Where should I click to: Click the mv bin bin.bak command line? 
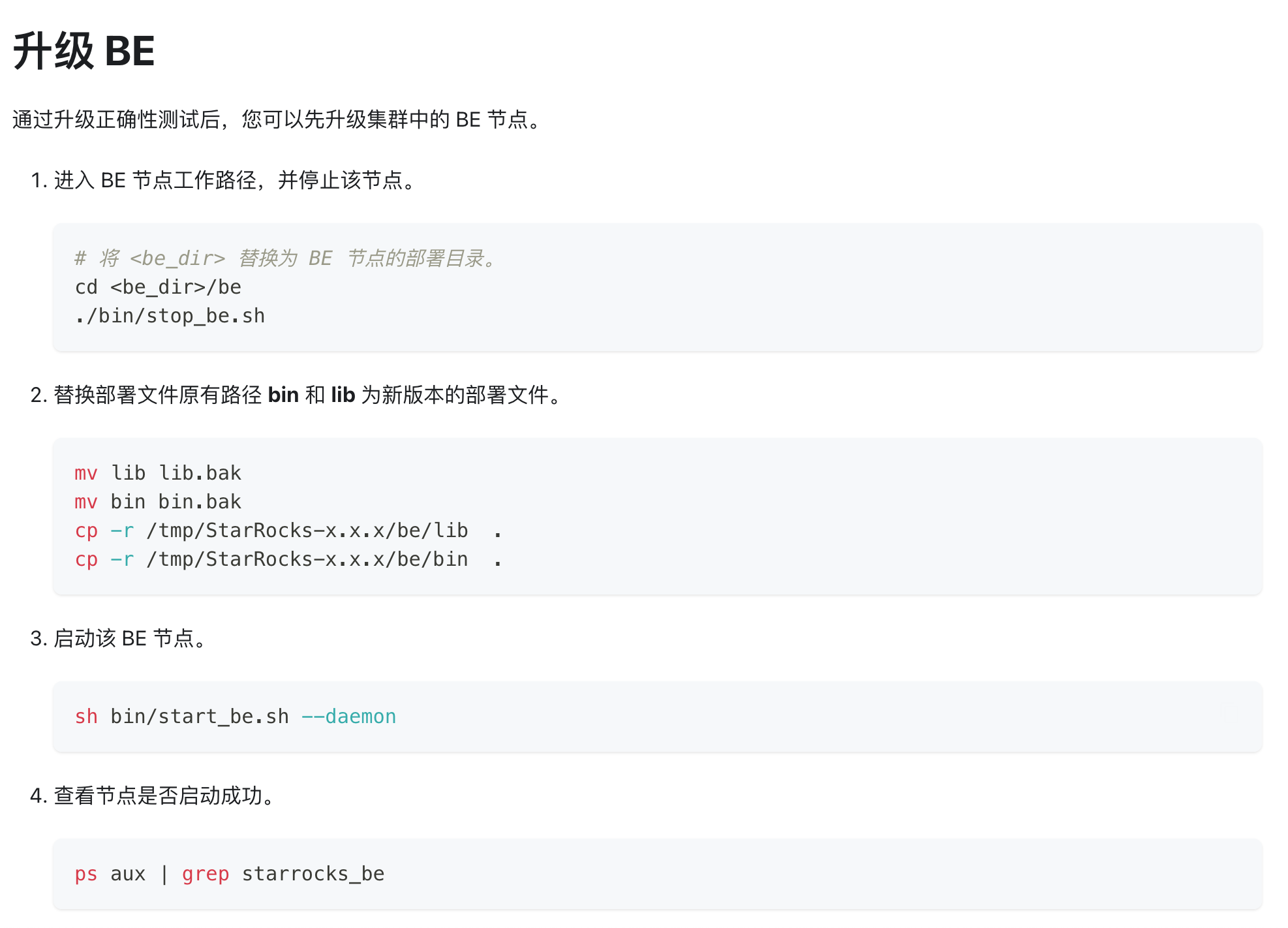(x=158, y=502)
